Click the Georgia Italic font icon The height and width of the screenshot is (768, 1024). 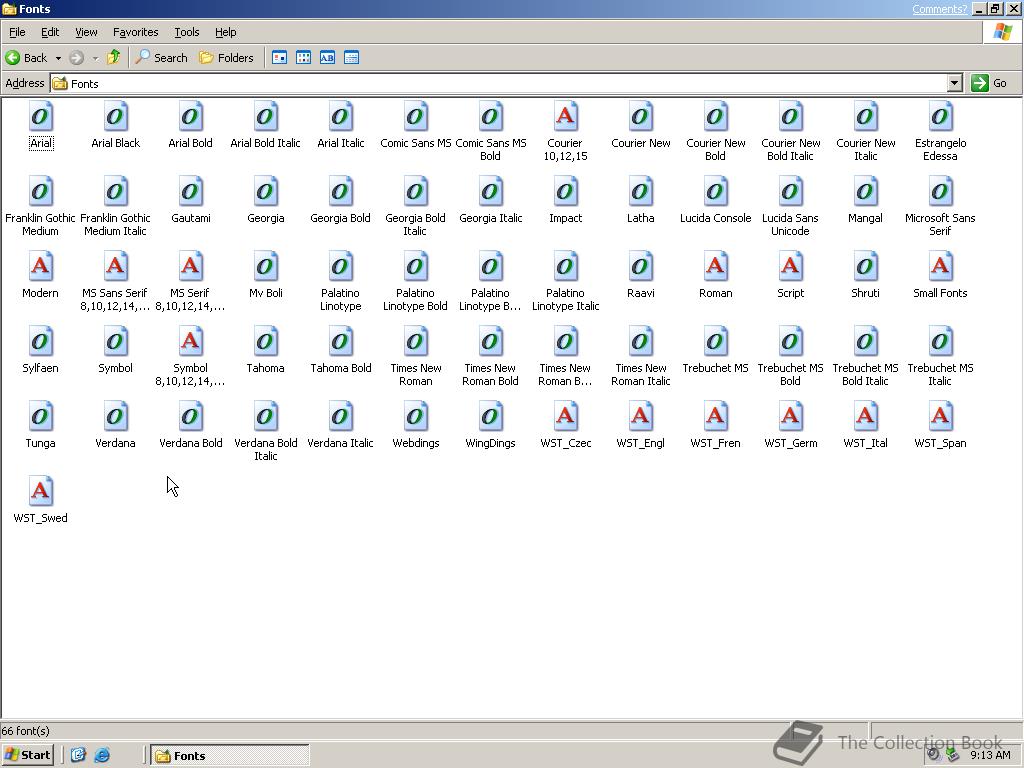(490, 191)
